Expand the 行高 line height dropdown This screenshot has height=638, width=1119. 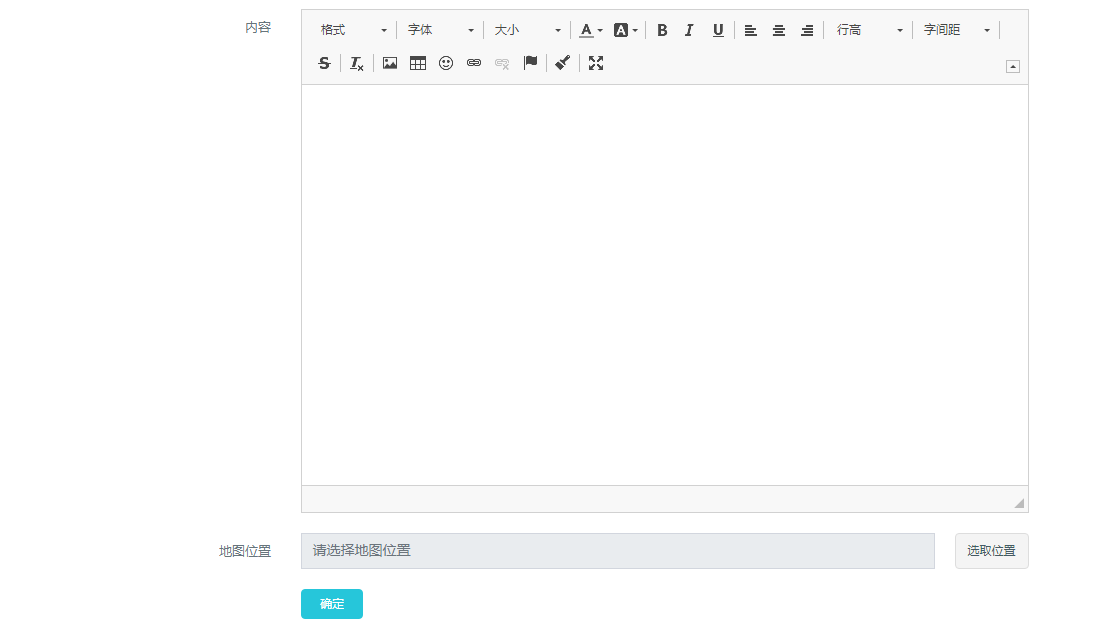click(869, 30)
